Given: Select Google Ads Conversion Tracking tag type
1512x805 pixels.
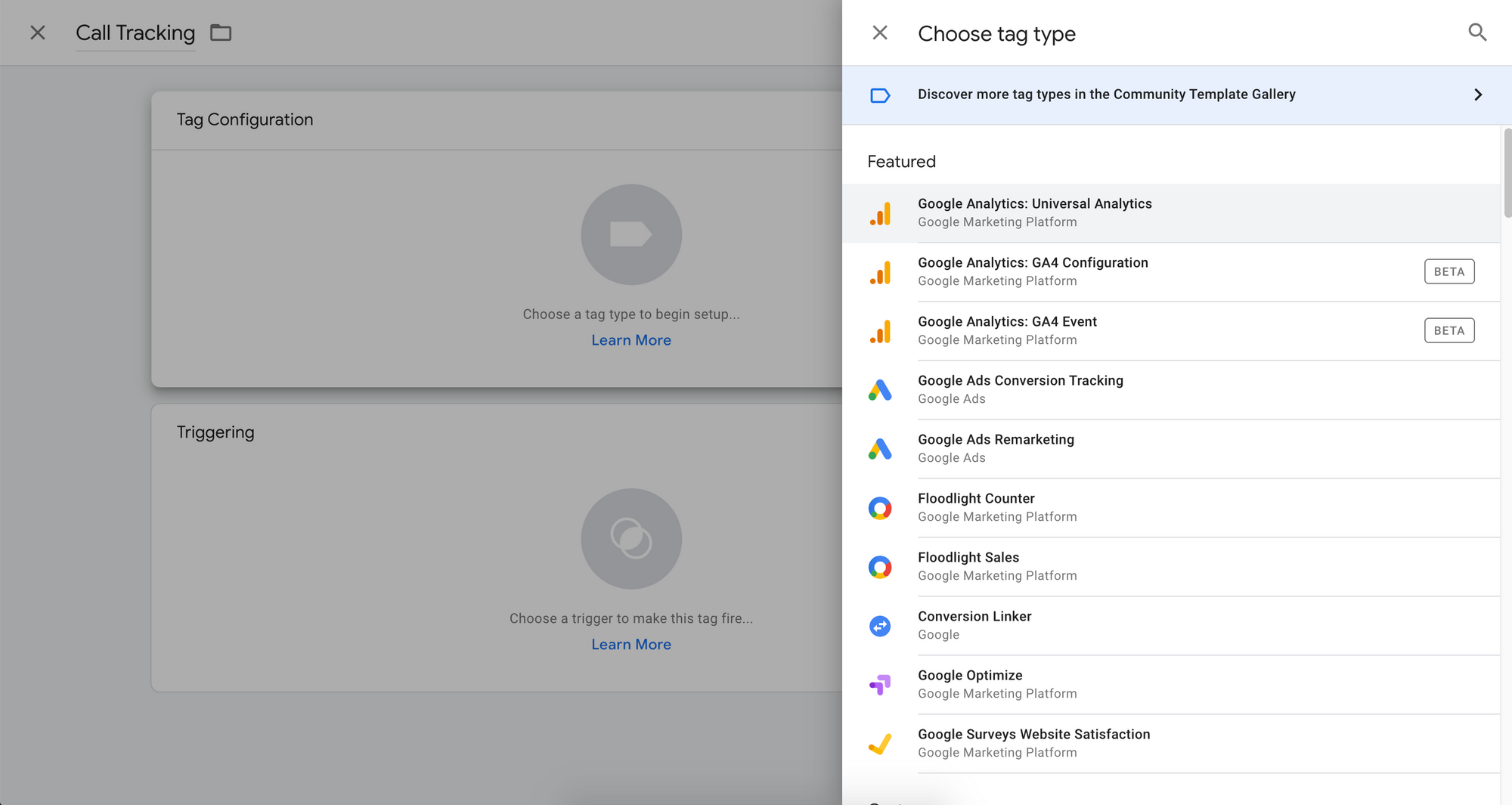Looking at the screenshot, I should coord(1171,390).
